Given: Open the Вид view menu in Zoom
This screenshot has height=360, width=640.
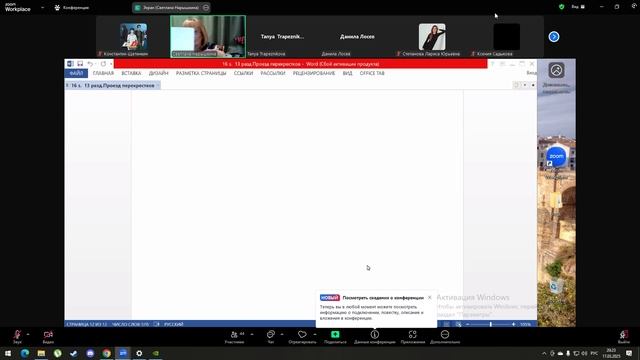Looking at the screenshot, I should point(578,7).
